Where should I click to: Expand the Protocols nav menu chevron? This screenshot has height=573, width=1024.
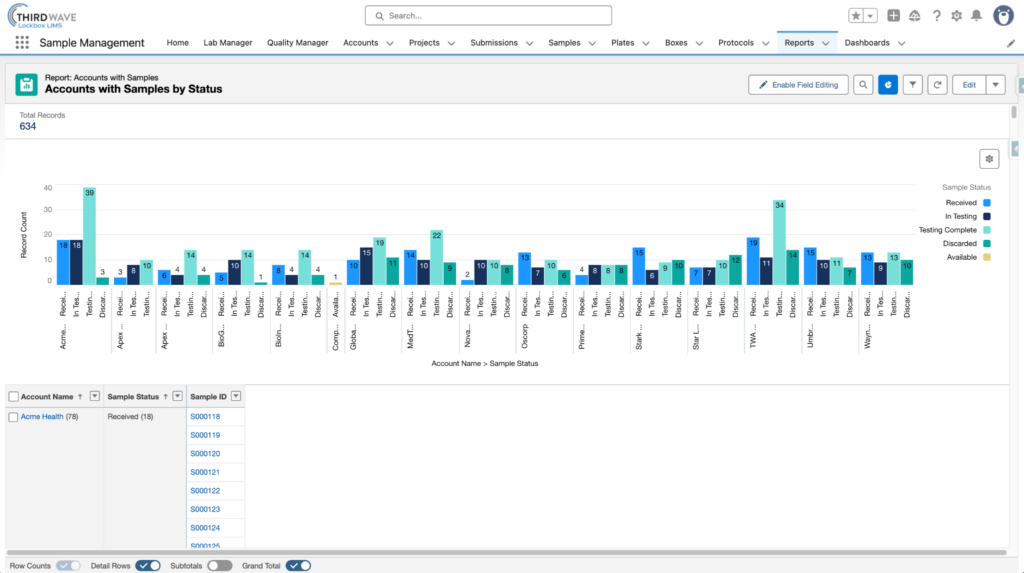point(765,43)
